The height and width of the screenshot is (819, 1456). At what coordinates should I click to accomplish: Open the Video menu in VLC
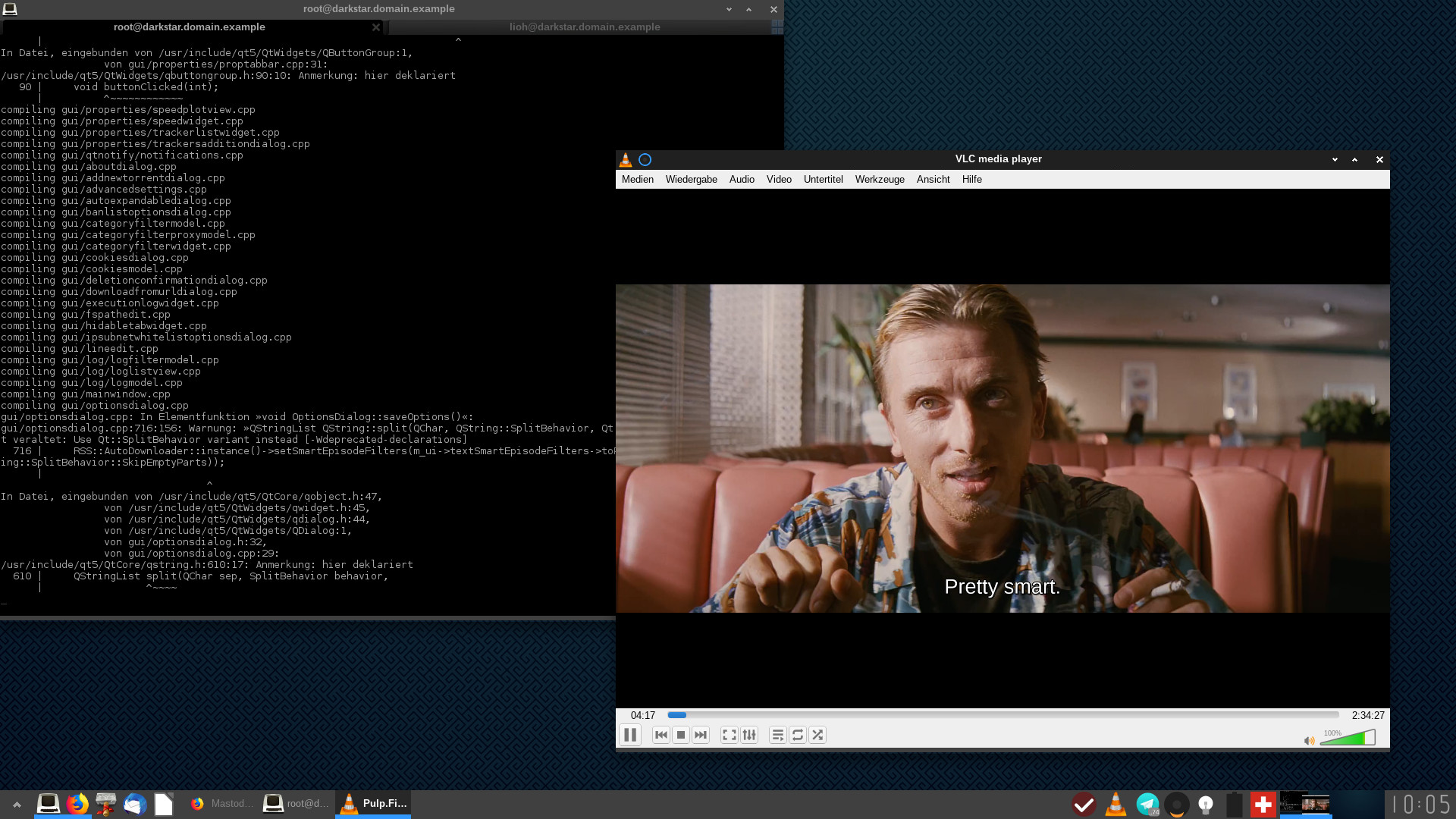(779, 180)
